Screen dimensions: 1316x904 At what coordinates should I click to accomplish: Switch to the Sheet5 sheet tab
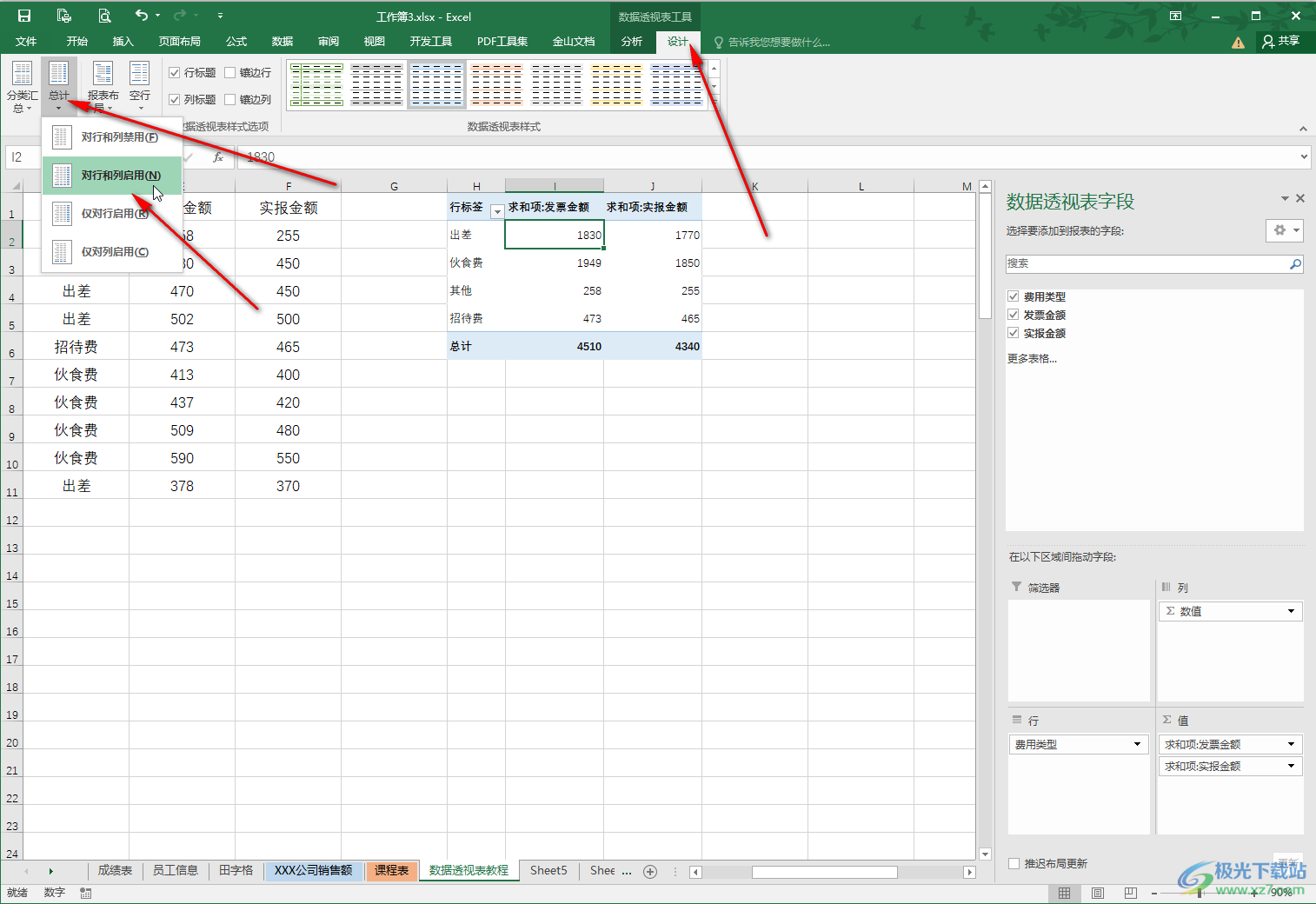[x=548, y=870]
